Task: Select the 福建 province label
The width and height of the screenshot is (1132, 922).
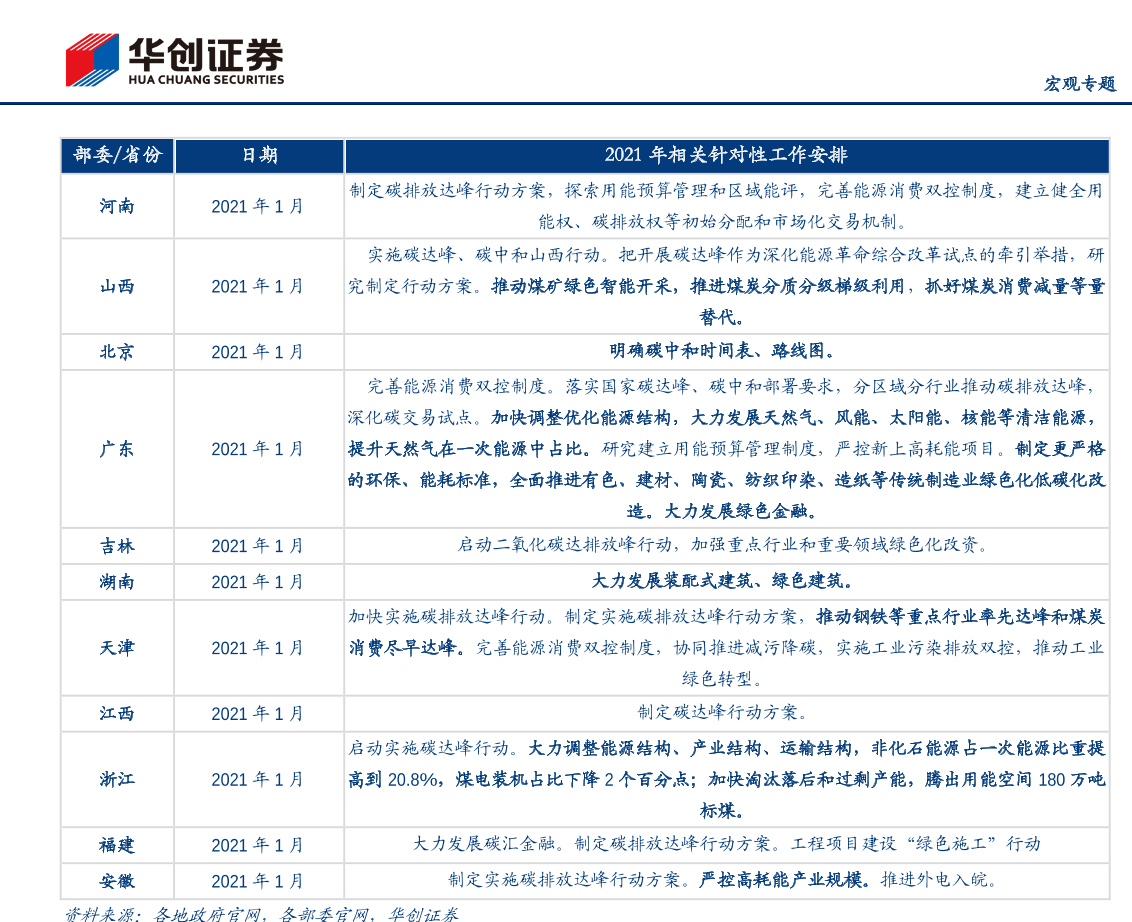Action: click(x=117, y=845)
